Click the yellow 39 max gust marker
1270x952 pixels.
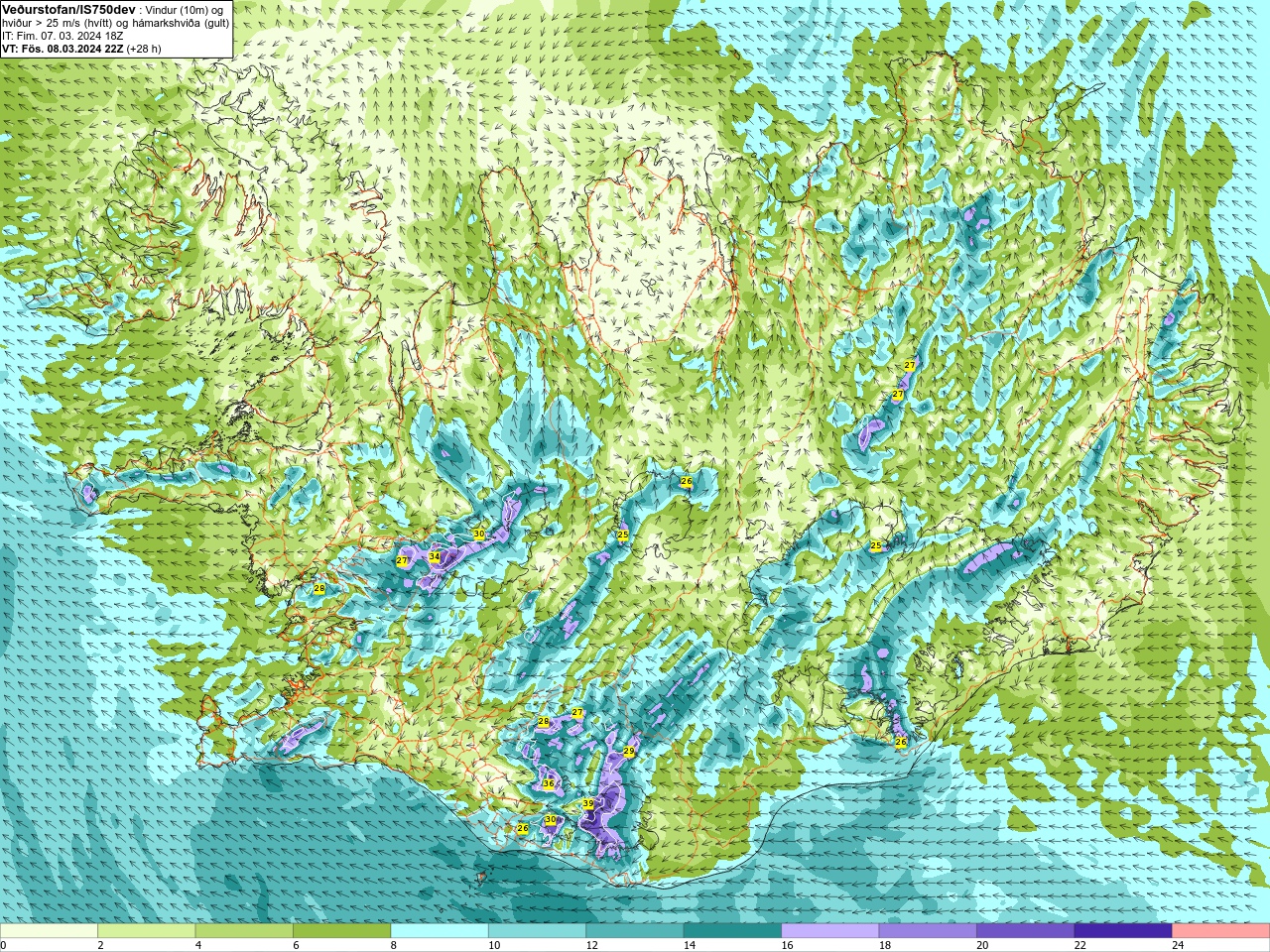(588, 804)
